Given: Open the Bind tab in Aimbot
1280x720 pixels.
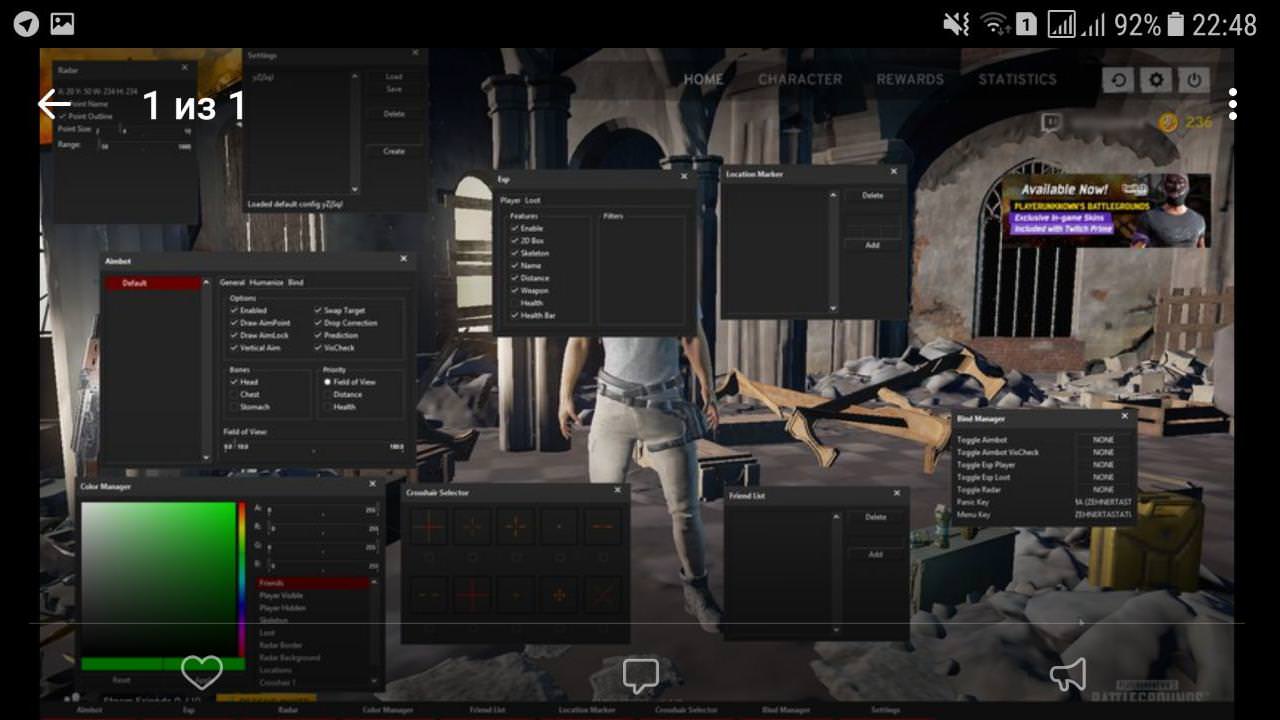Looking at the screenshot, I should click(x=295, y=283).
